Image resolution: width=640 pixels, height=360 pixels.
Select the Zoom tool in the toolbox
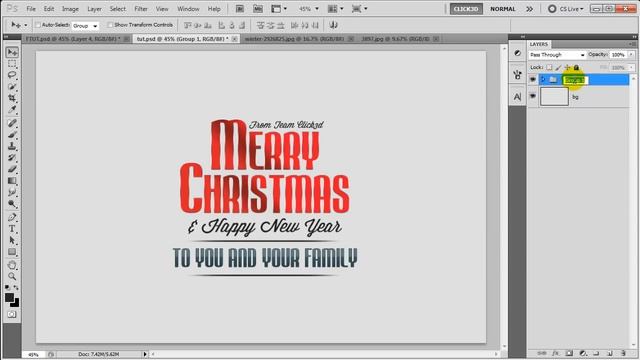coord(12,276)
